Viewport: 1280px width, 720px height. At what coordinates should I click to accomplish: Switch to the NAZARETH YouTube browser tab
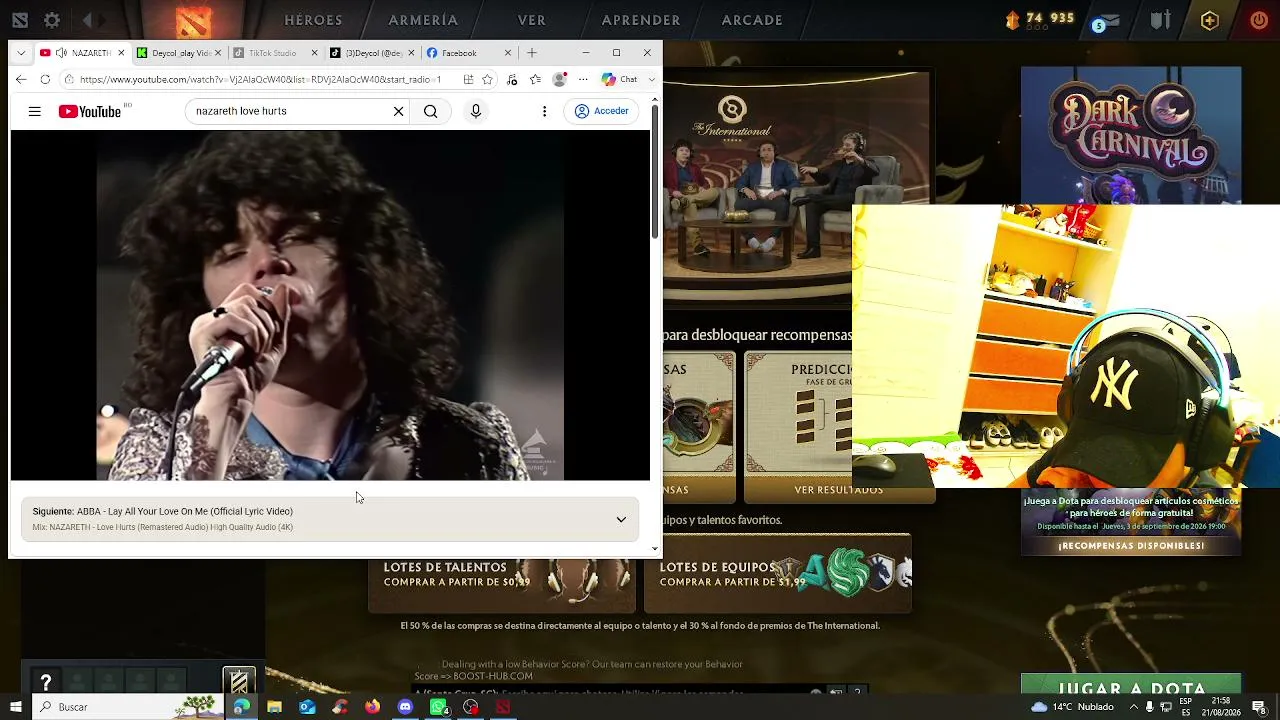point(82,53)
